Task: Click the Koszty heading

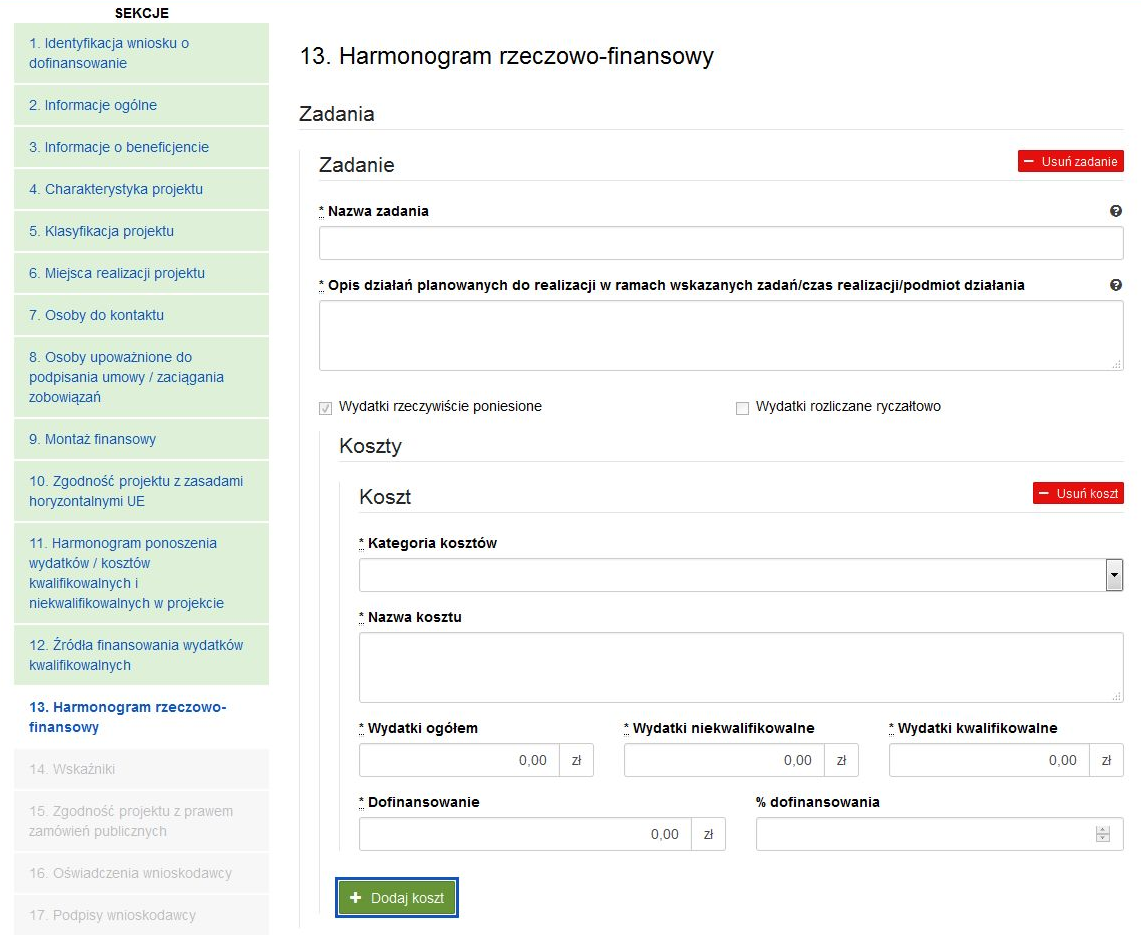Action: tap(370, 446)
